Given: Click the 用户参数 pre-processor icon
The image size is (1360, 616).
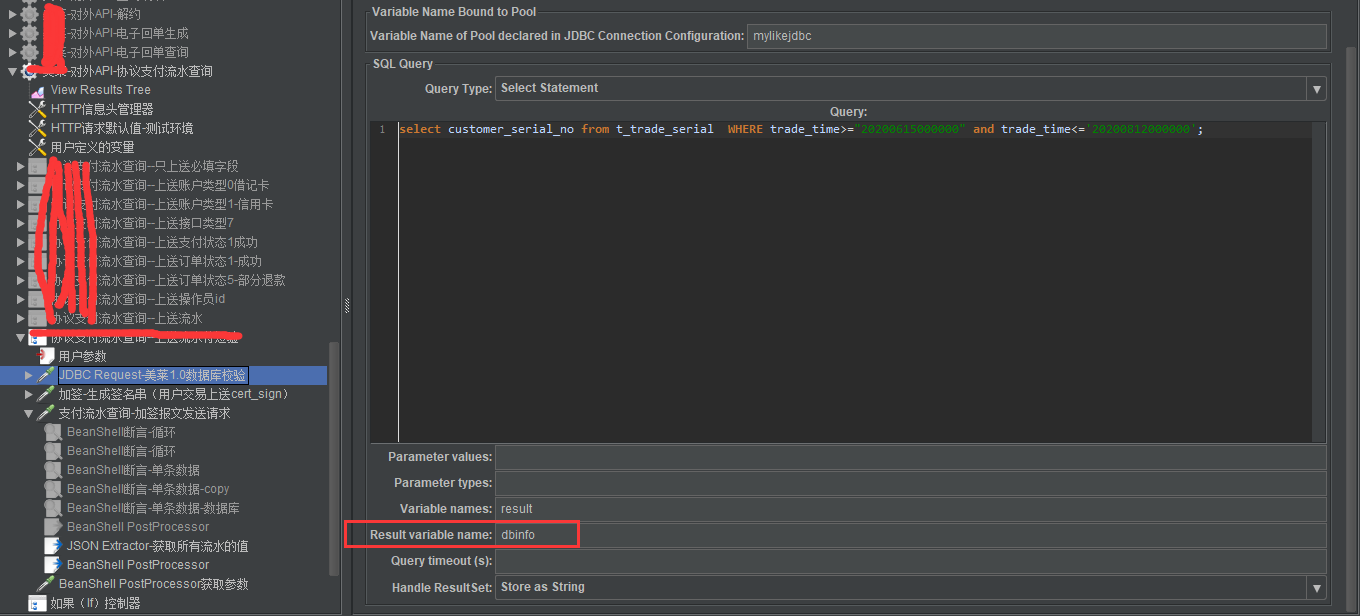Looking at the screenshot, I should (46, 356).
